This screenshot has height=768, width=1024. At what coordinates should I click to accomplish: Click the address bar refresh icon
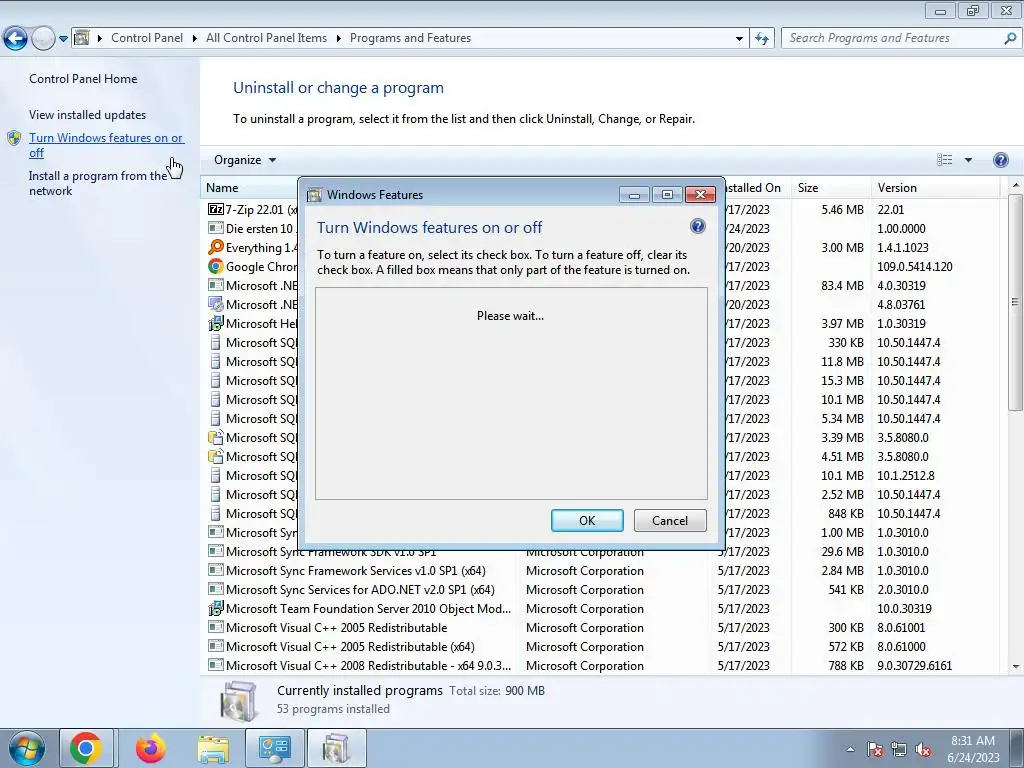(761, 39)
